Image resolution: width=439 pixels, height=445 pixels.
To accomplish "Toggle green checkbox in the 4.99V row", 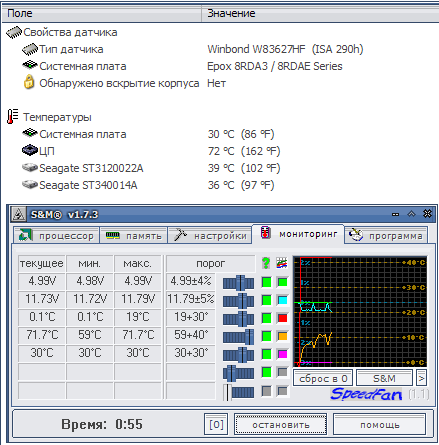I will point(266,282).
